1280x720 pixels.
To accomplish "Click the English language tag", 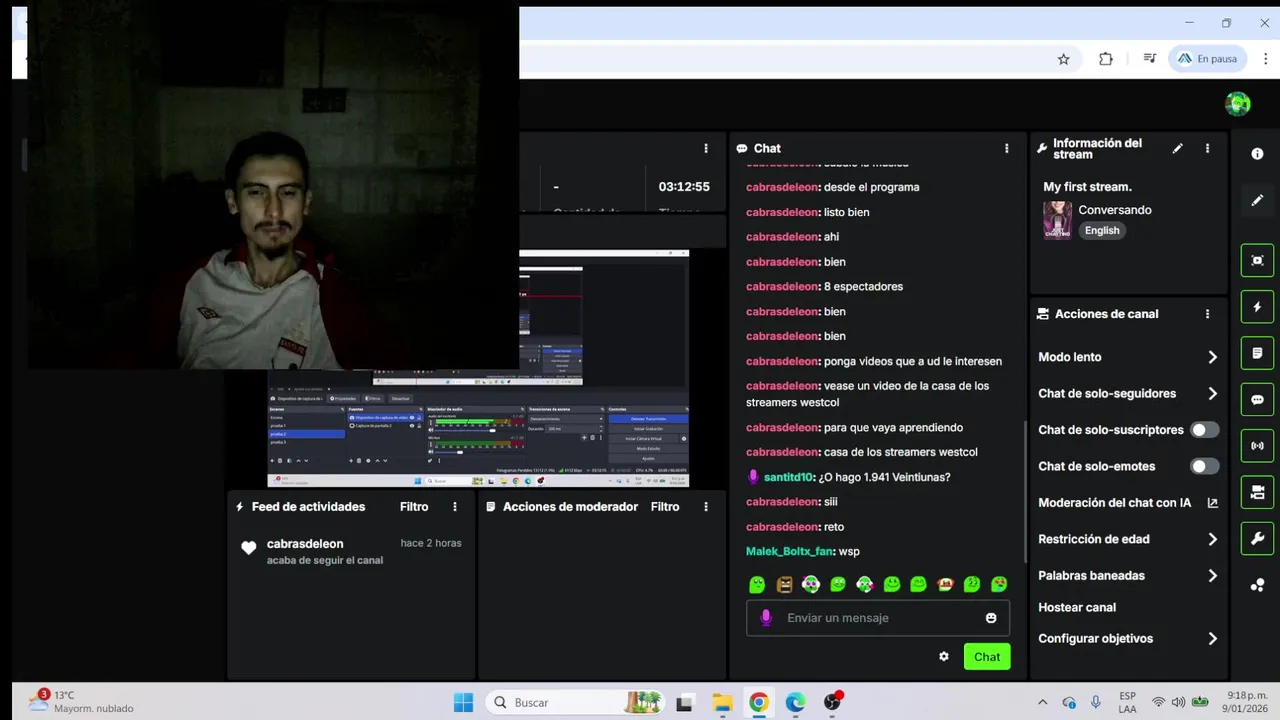I will click(x=1102, y=230).
